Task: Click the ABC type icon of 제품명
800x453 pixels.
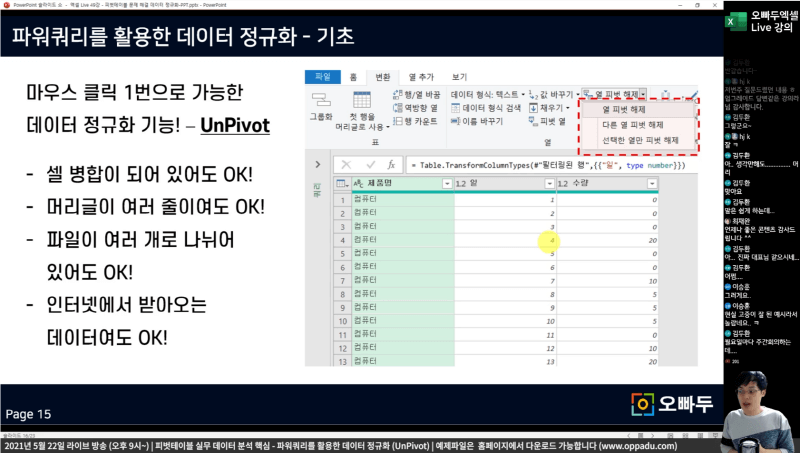Action: (x=358, y=184)
